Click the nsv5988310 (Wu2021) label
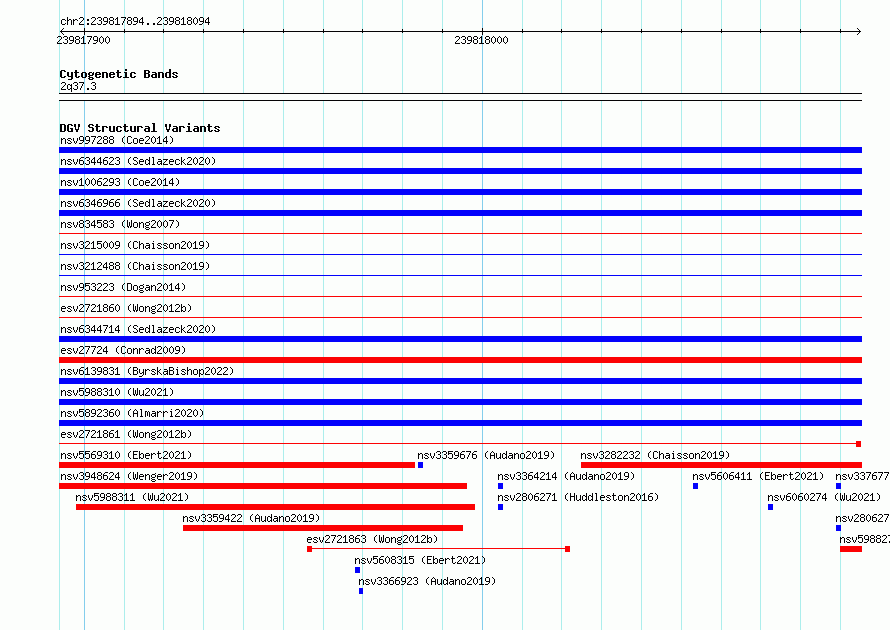Image resolution: width=890 pixels, height=630 pixels. [117, 392]
